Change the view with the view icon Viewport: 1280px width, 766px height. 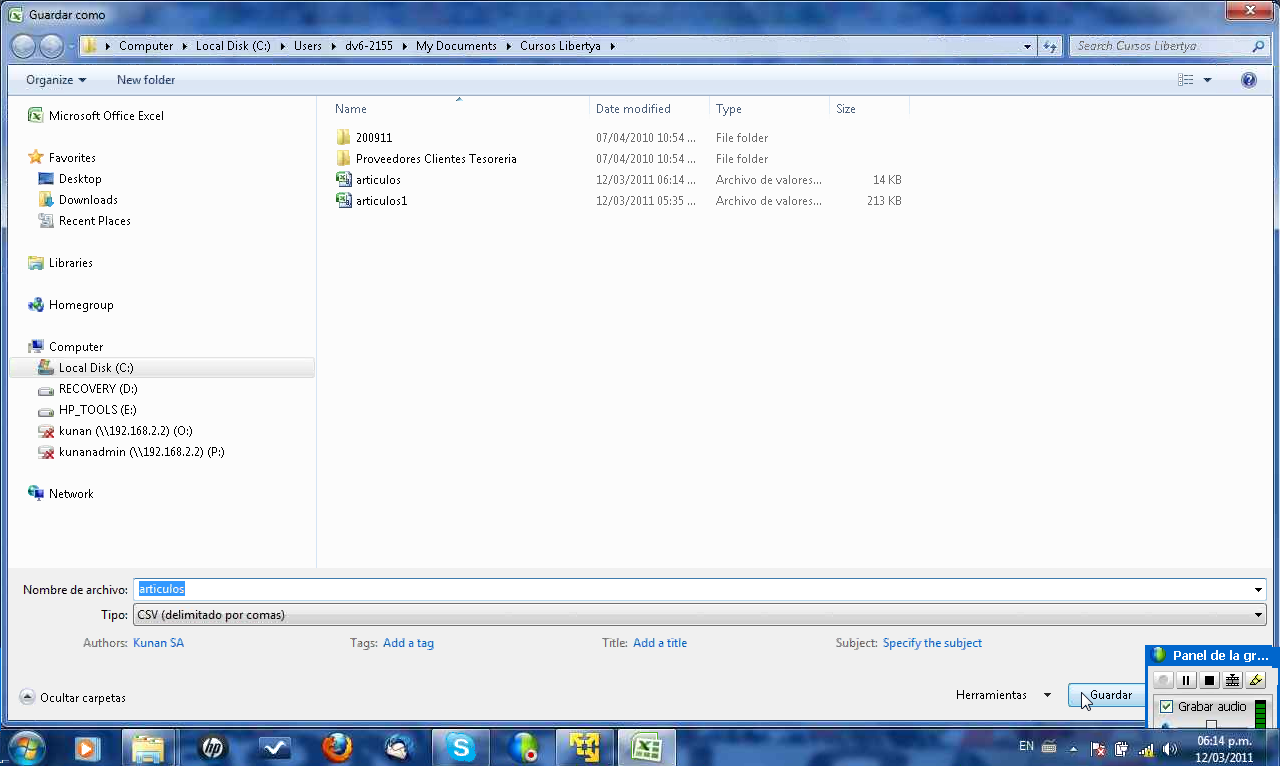[1186, 80]
